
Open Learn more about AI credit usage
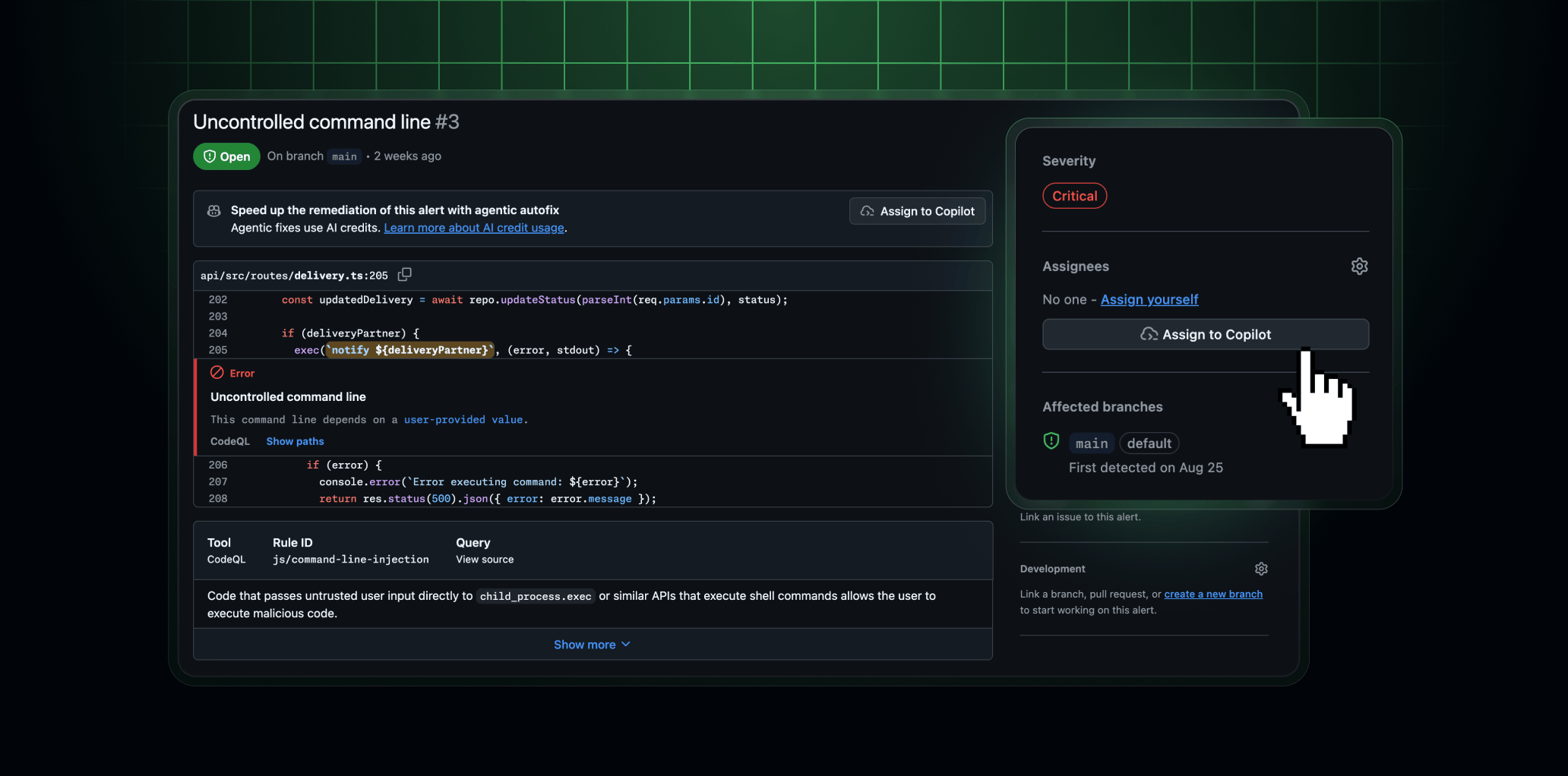pyautogui.click(x=474, y=228)
